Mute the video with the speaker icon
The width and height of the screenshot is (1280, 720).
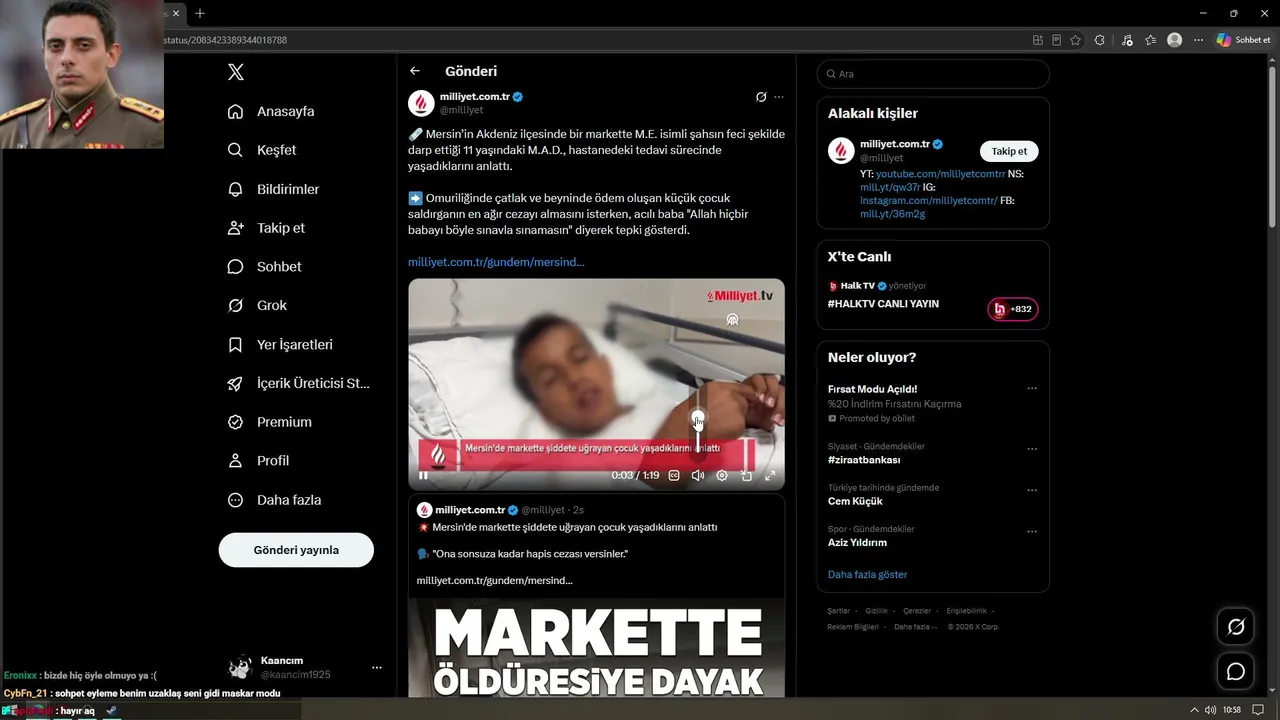pyautogui.click(x=698, y=476)
